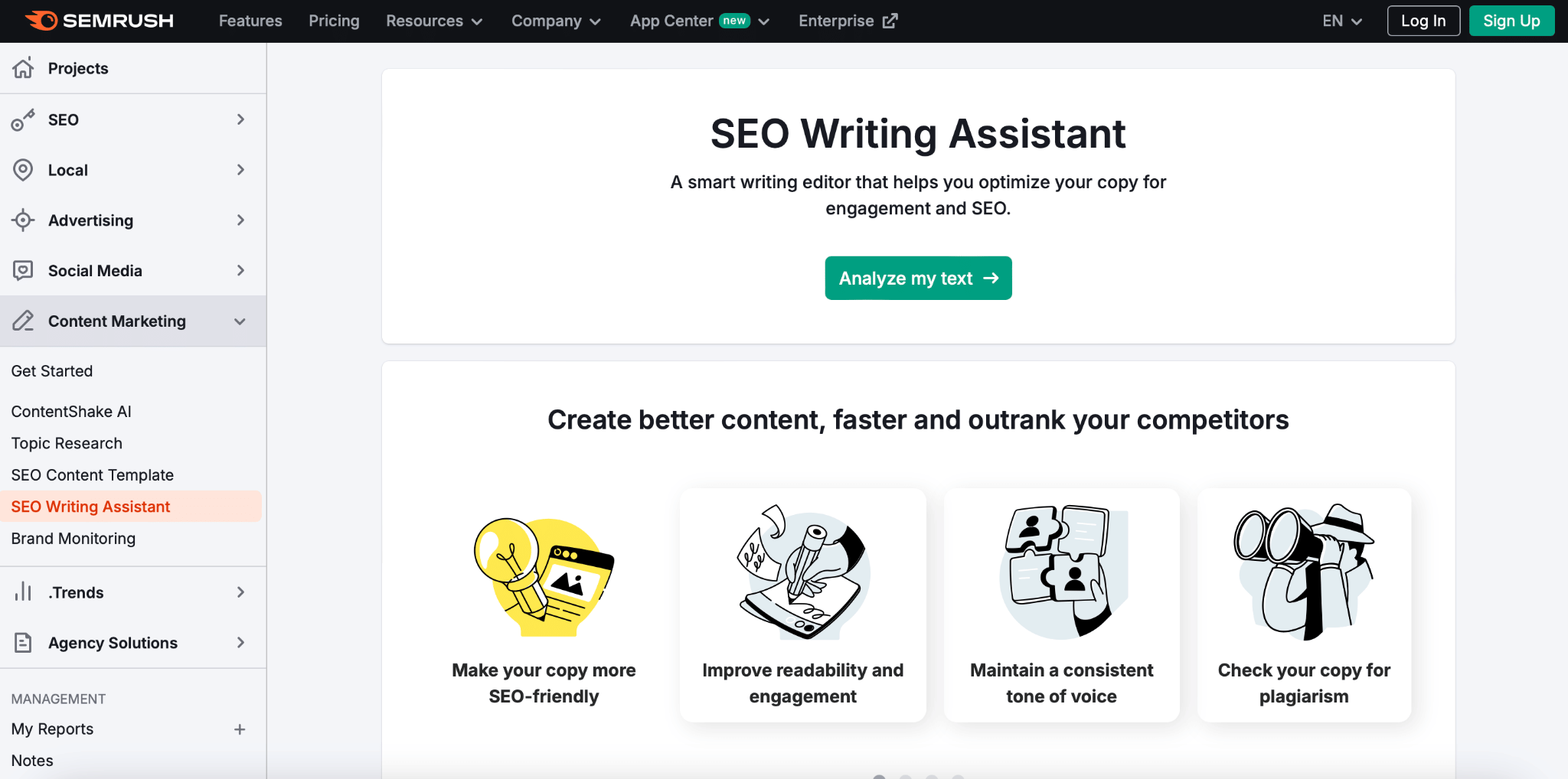The height and width of the screenshot is (779, 1568).
Task: Click the Content Marketing pencil icon
Action: click(24, 321)
